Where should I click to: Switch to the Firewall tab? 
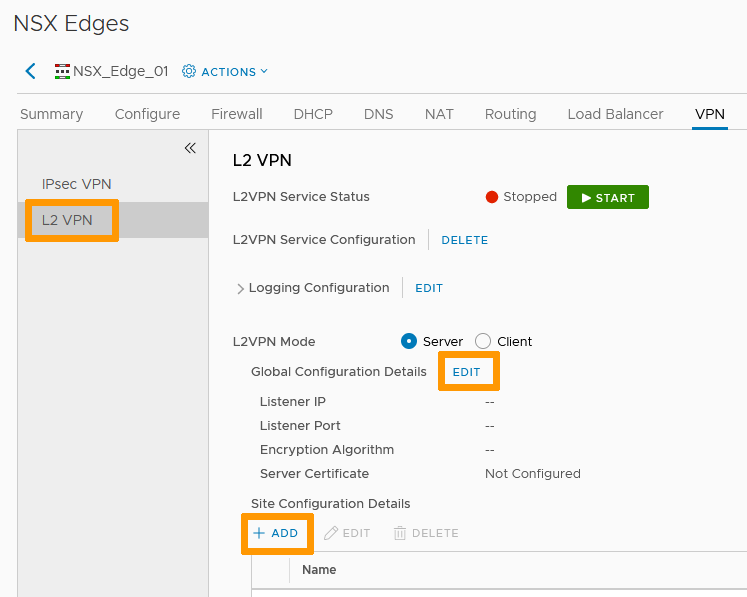(x=237, y=114)
